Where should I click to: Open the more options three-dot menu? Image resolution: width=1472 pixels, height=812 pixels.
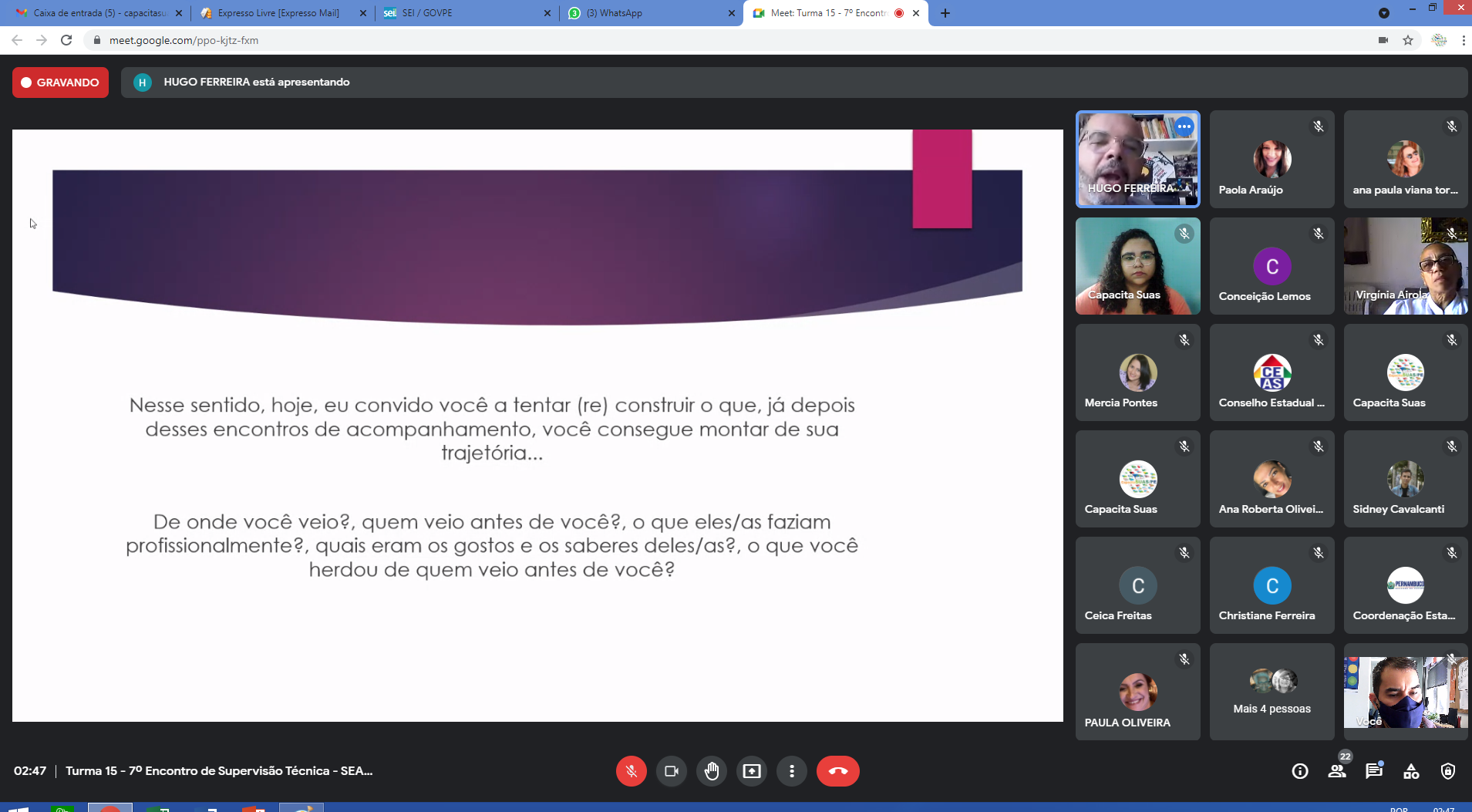tap(791, 771)
